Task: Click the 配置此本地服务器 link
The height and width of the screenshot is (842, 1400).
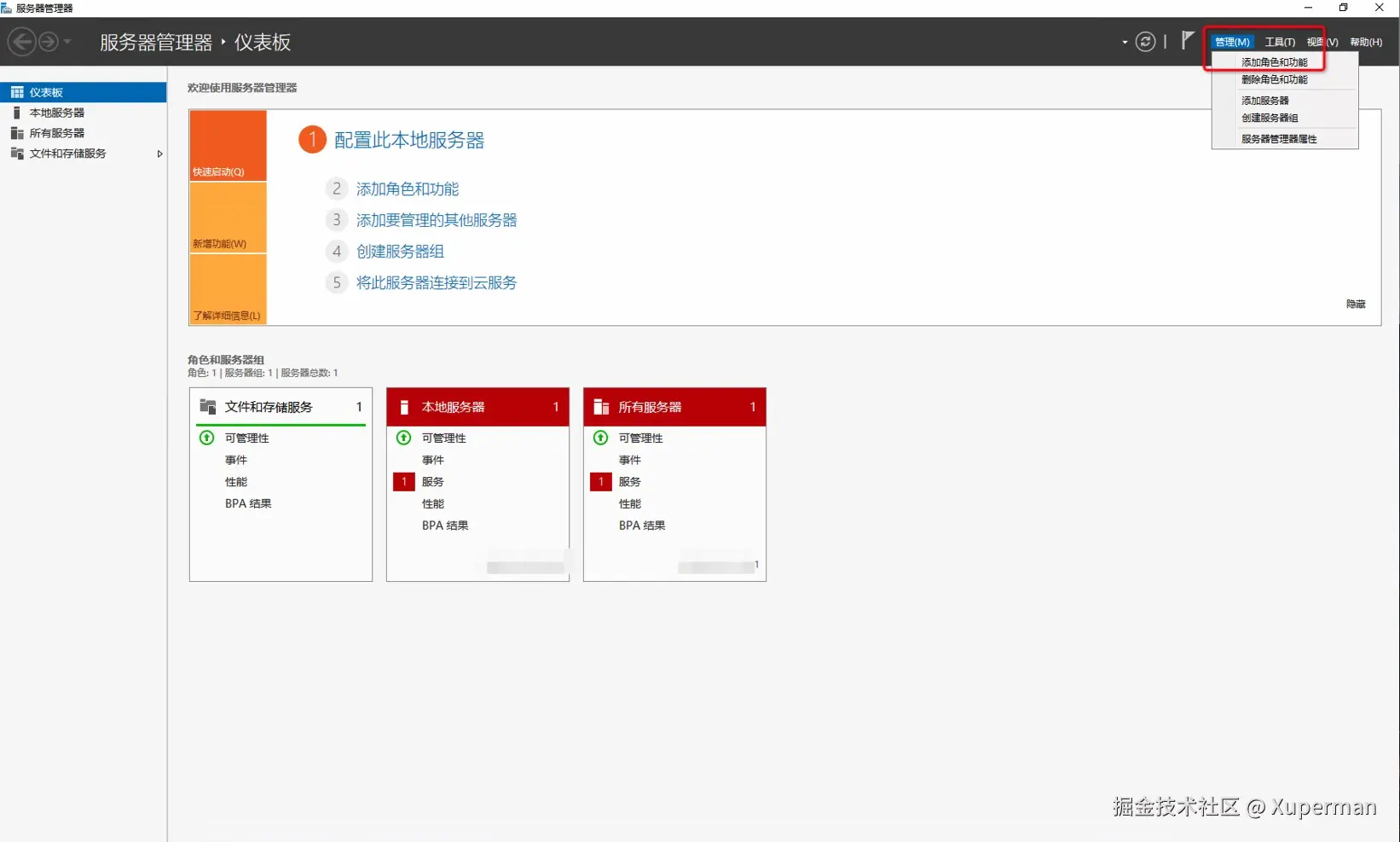Action: 409,140
